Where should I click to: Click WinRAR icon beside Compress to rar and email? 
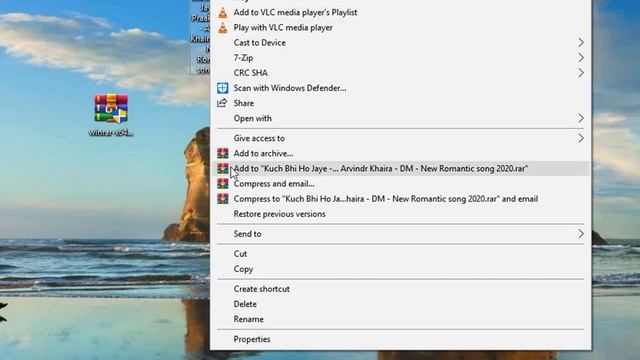[222, 199]
